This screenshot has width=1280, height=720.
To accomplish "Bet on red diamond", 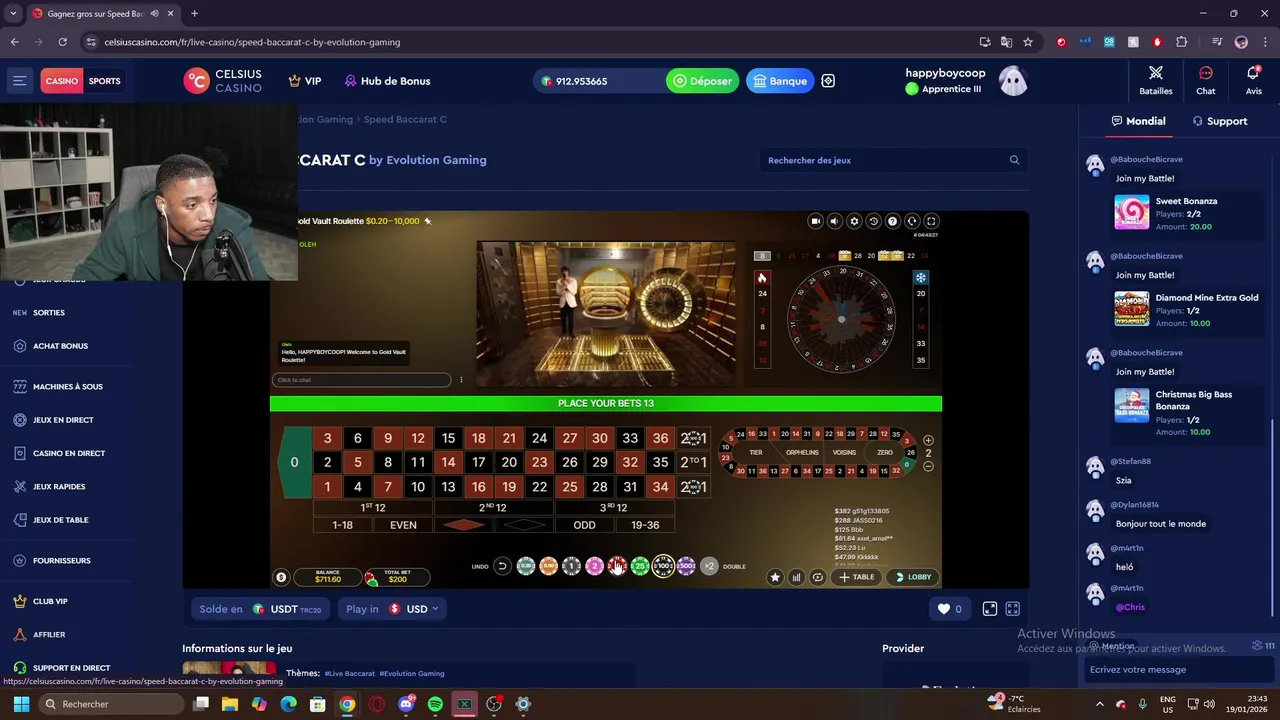I will pos(463,525).
